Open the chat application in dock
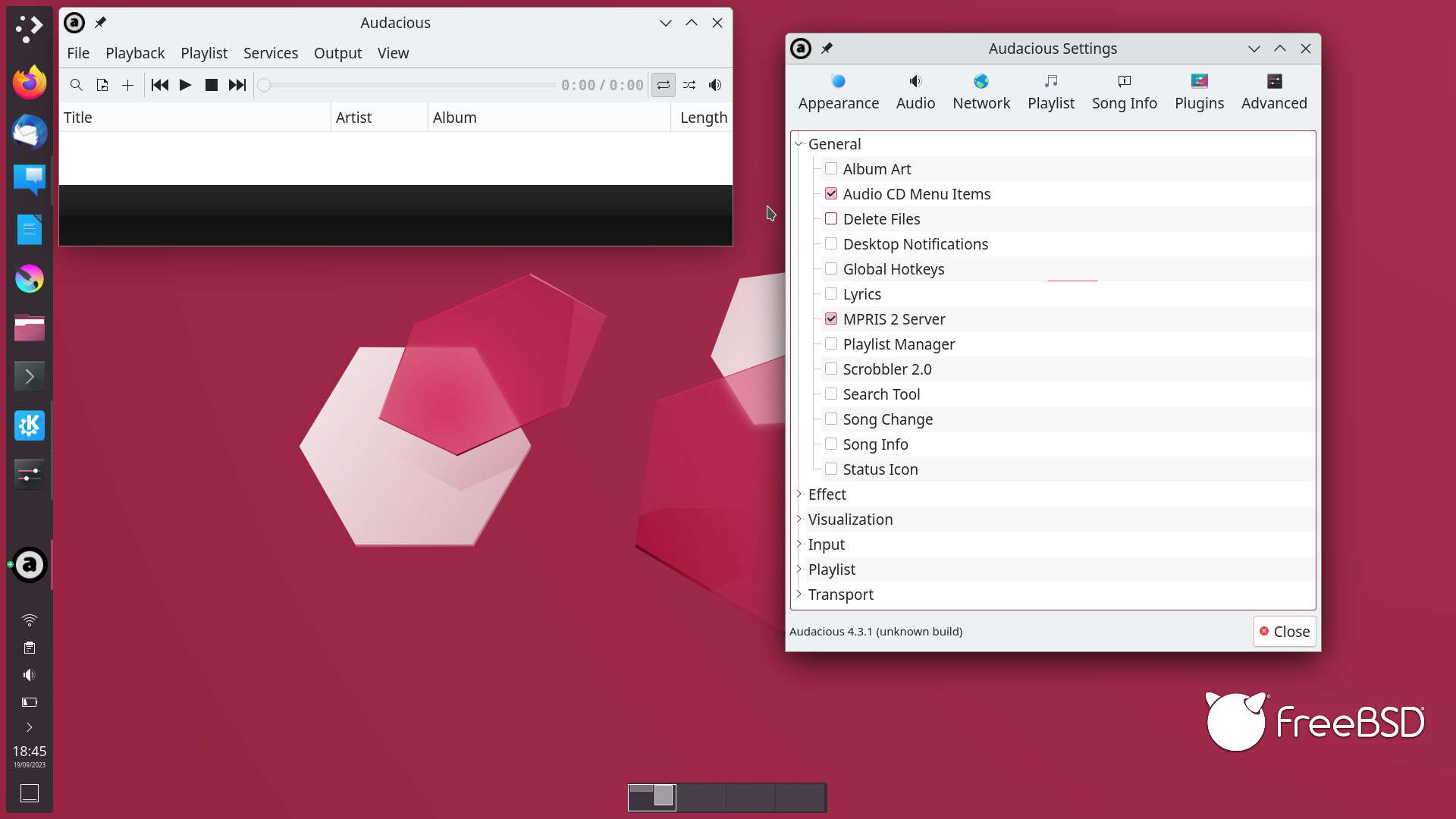 (x=30, y=180)
